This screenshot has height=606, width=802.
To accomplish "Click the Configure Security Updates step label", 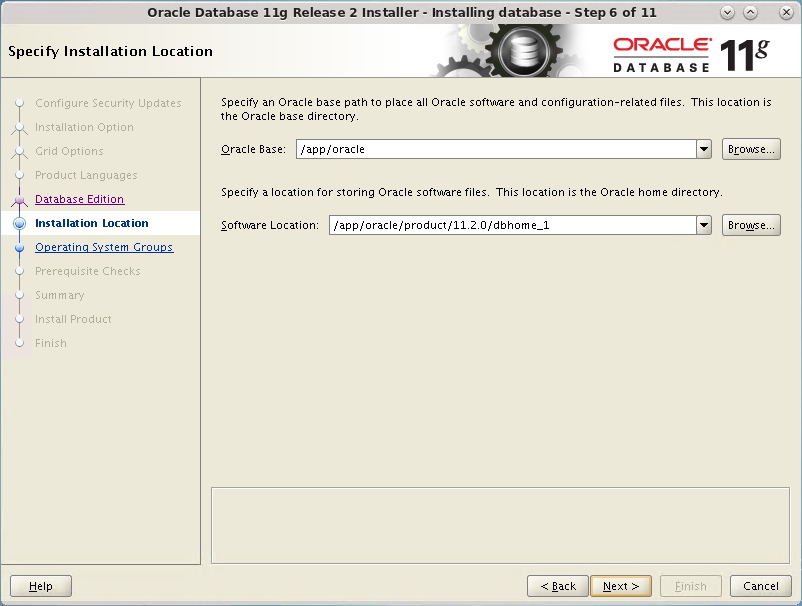I will pos(108,103).
